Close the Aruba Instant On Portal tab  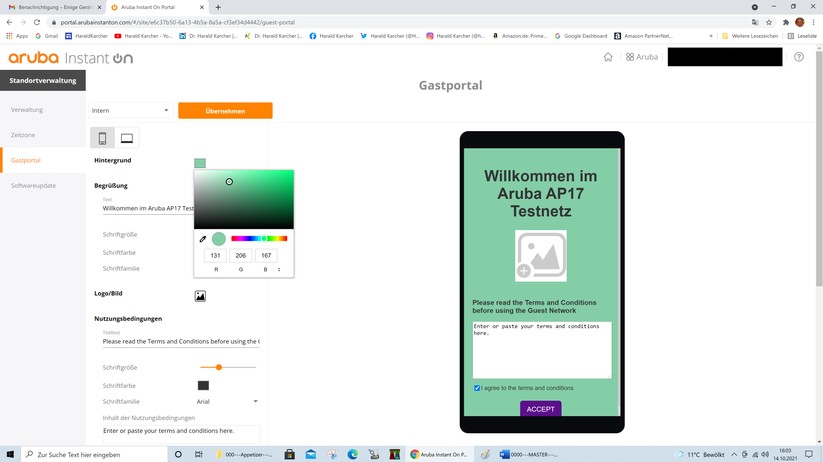click(202, 7)
